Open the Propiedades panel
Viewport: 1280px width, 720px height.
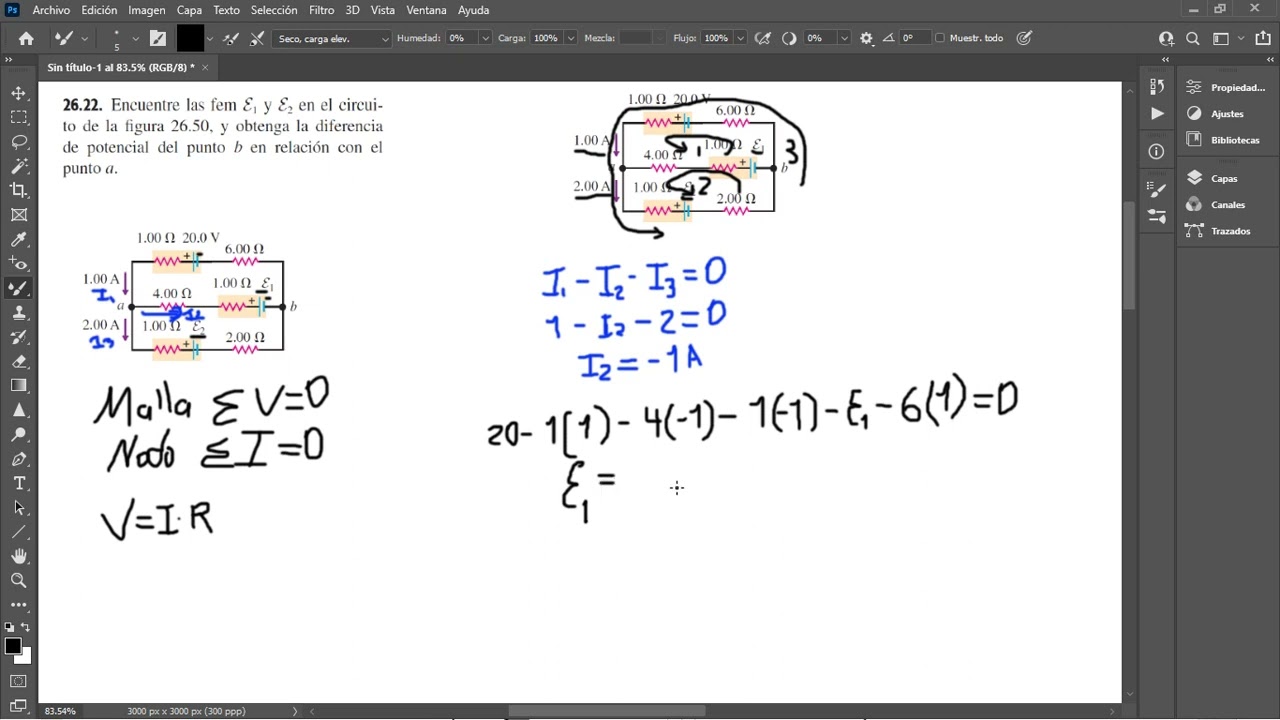(x=1226, y=88)
